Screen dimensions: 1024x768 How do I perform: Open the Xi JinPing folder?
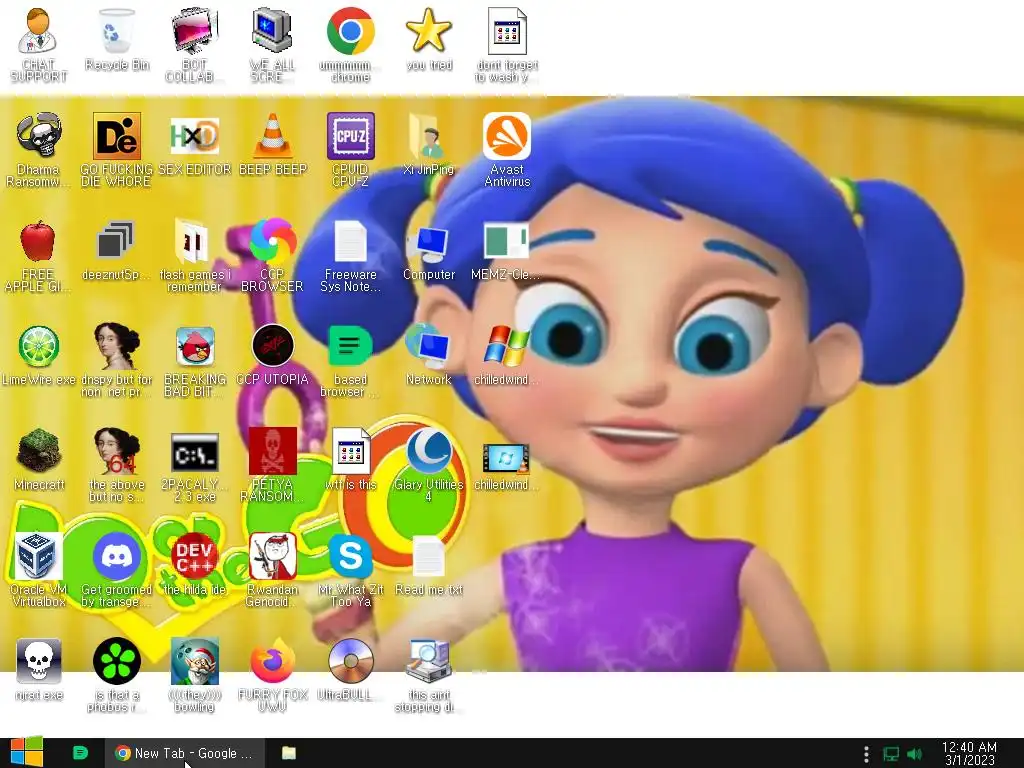click(x=429, y=144)
